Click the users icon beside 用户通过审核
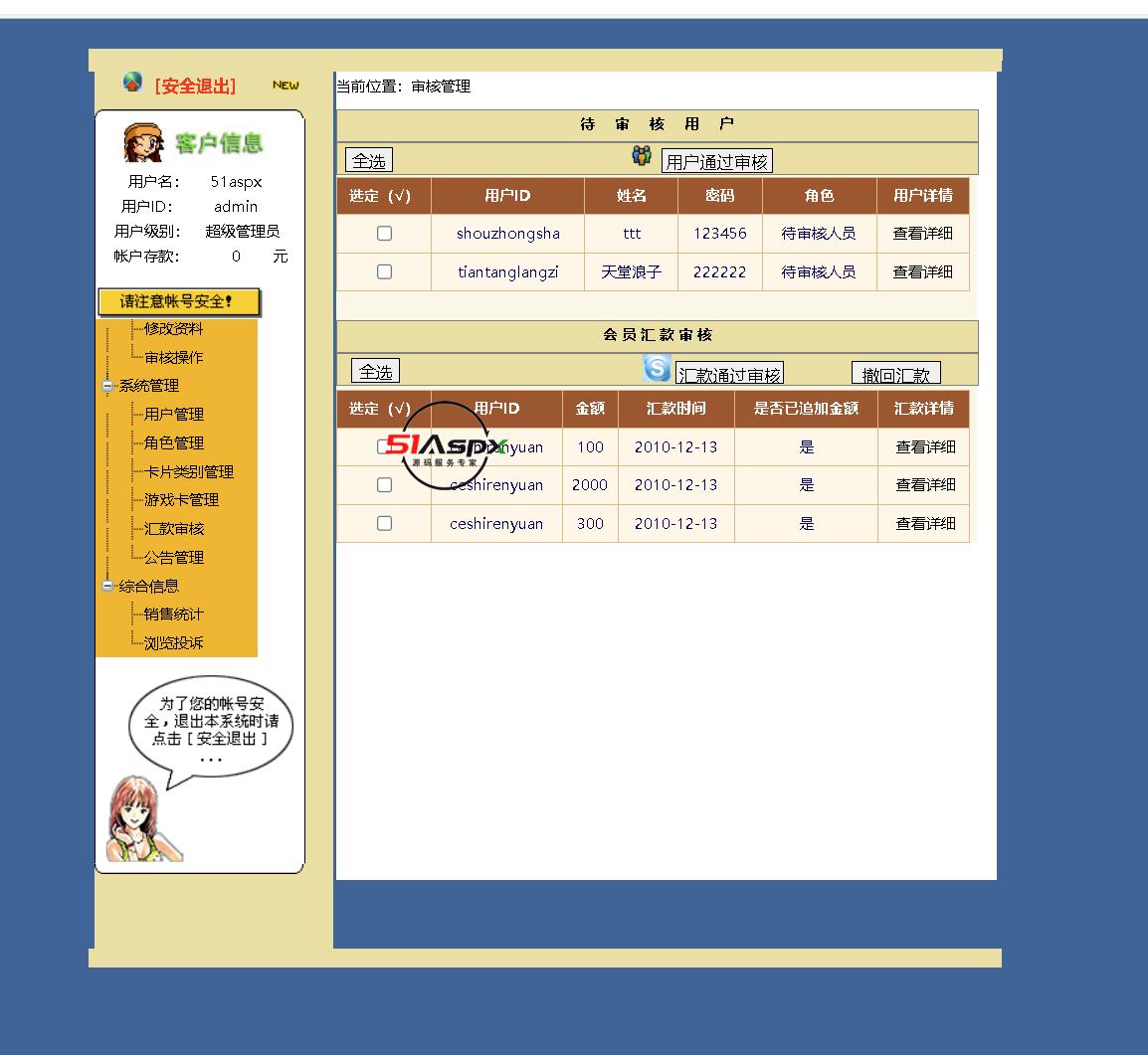This screenshot has width=1148, height=1055. pos(642,155)
